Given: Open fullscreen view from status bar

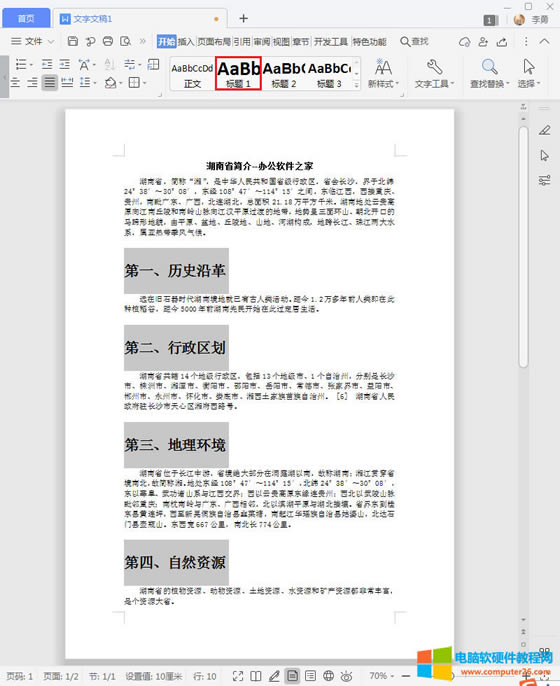Looking at the screenshot, I should [238, 676].
